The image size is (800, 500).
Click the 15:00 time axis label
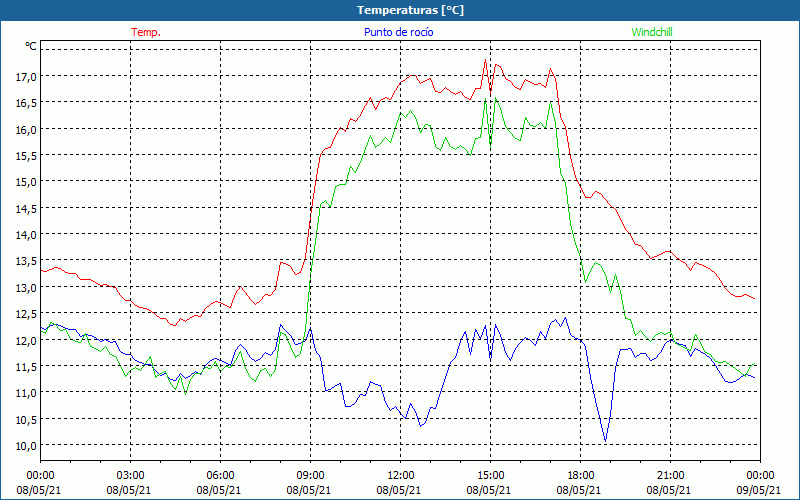pos(490,476)
